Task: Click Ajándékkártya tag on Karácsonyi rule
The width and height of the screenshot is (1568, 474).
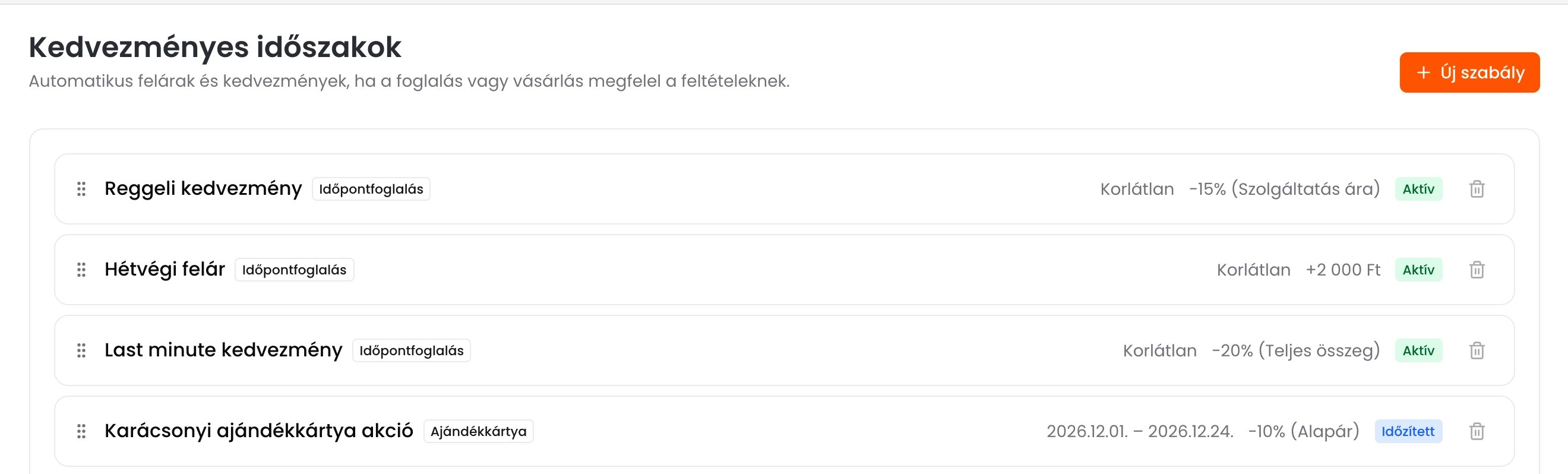Action: coord(479,431)
